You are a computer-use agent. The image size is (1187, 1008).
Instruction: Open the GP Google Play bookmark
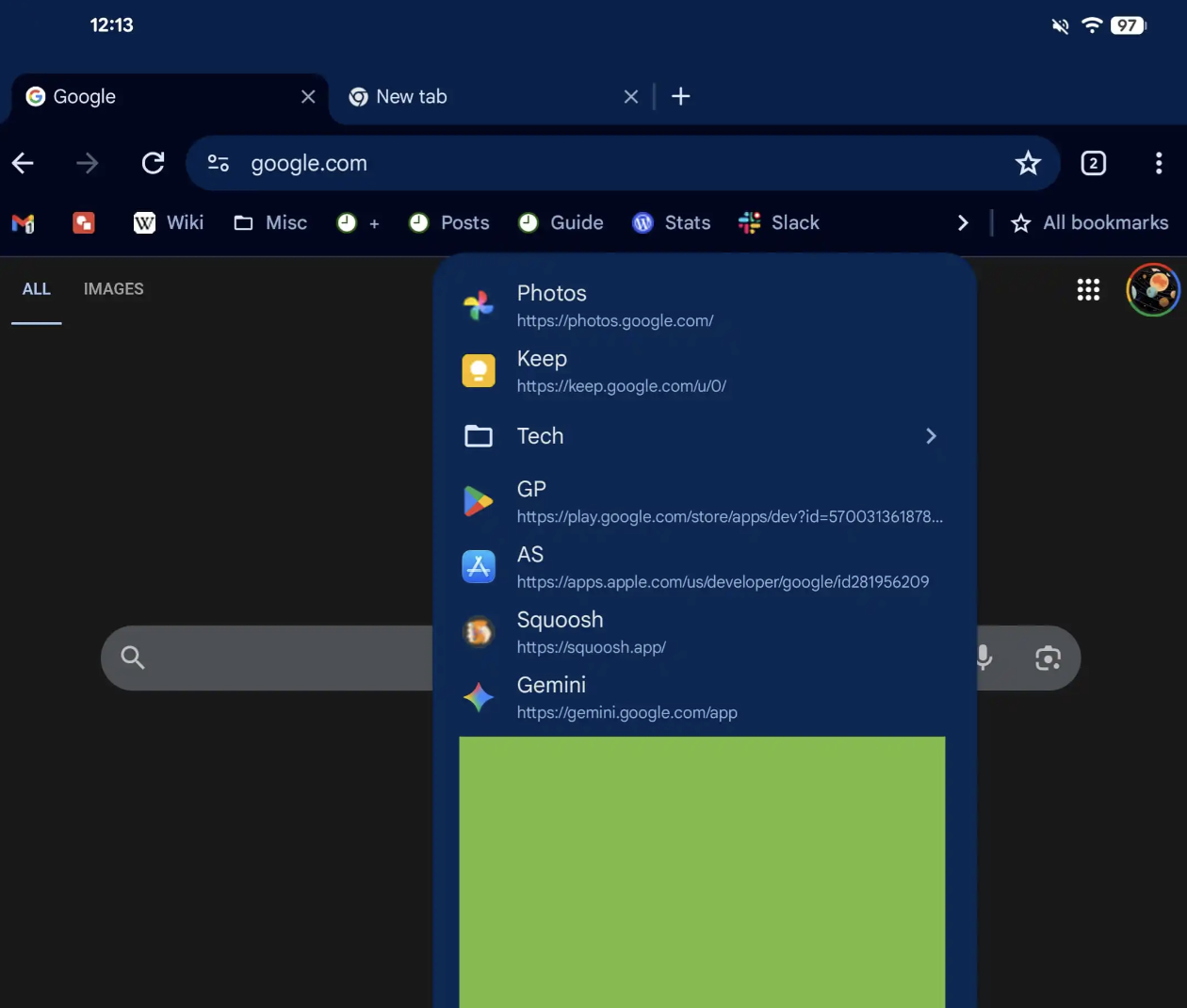tap(704, 501)
